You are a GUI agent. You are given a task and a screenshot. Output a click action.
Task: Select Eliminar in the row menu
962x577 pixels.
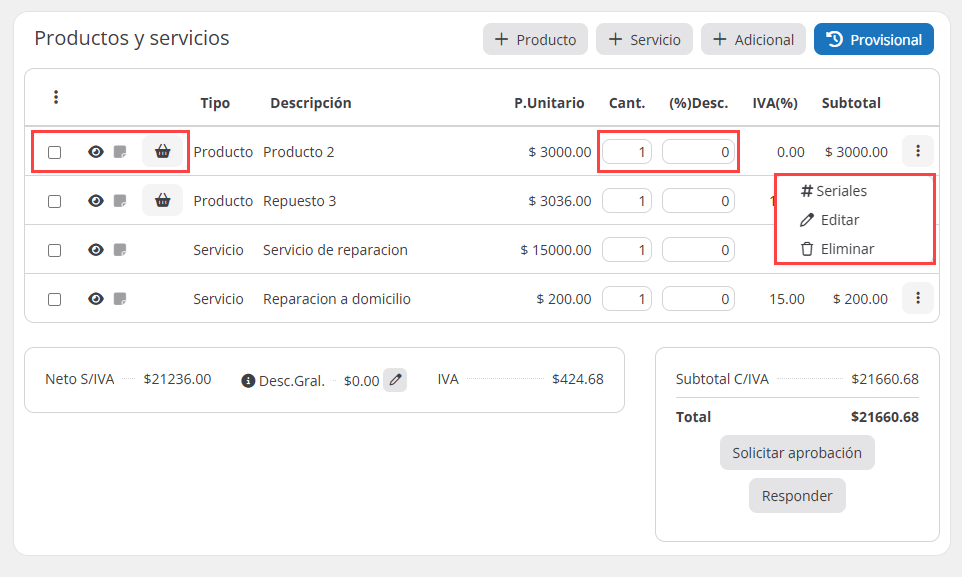click(837, 249)
